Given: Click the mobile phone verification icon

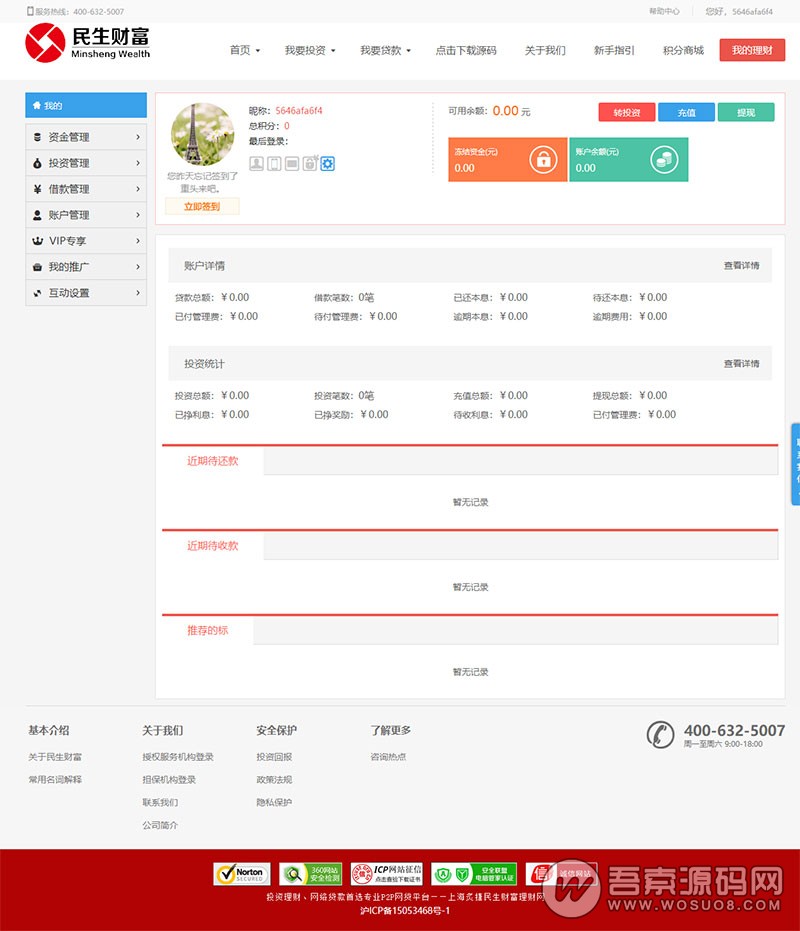Looking at the screenshot, I should pyautogui.click(x=274, y=163).
